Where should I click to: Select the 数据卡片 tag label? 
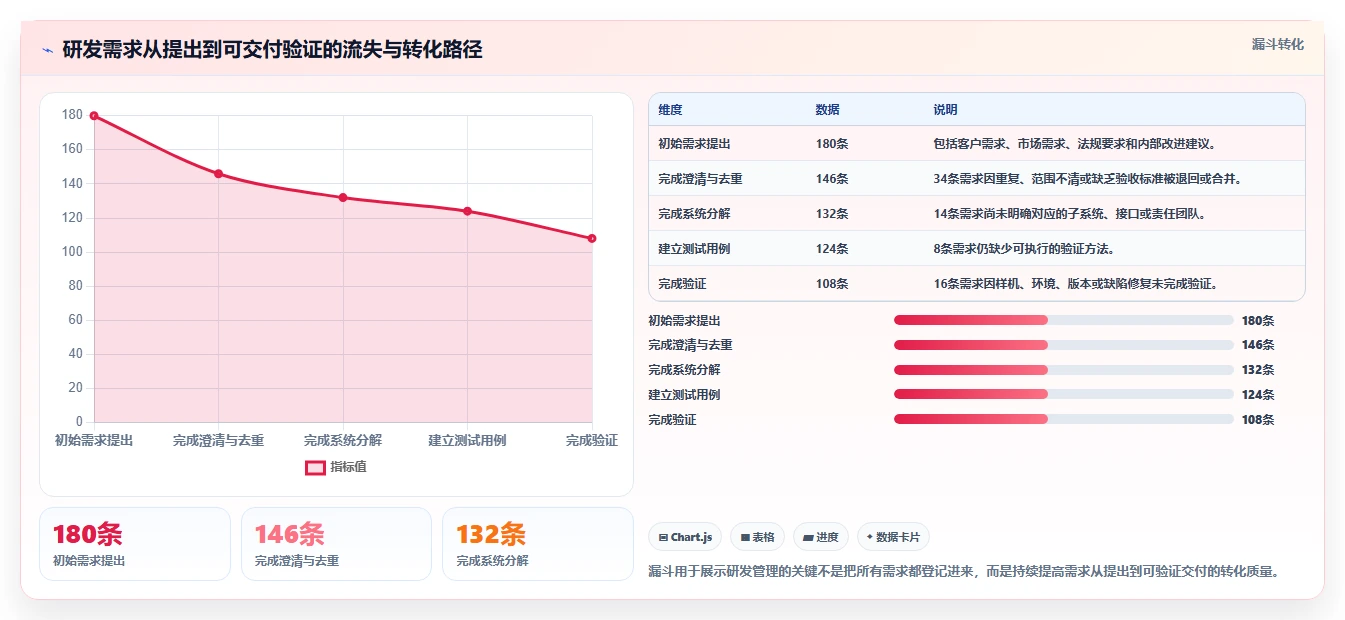point(898,538)
